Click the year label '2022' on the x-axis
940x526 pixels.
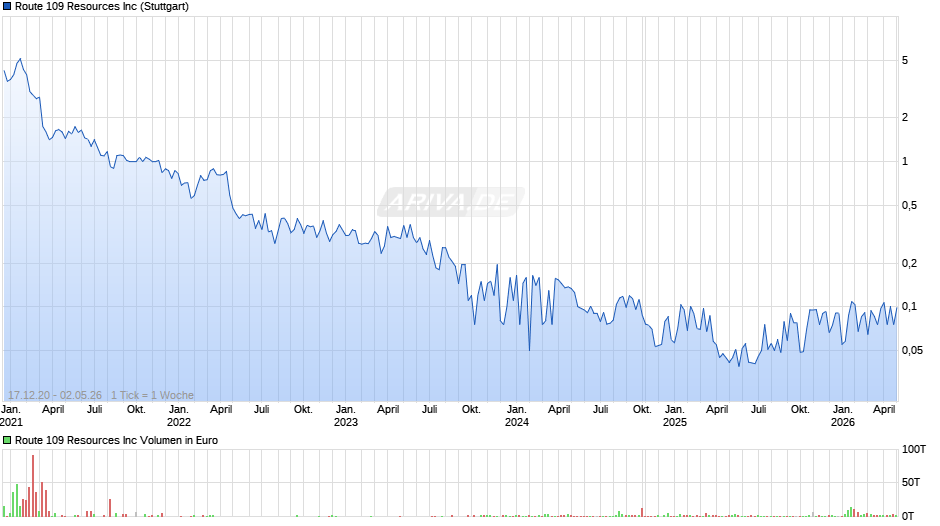[179, 422]
